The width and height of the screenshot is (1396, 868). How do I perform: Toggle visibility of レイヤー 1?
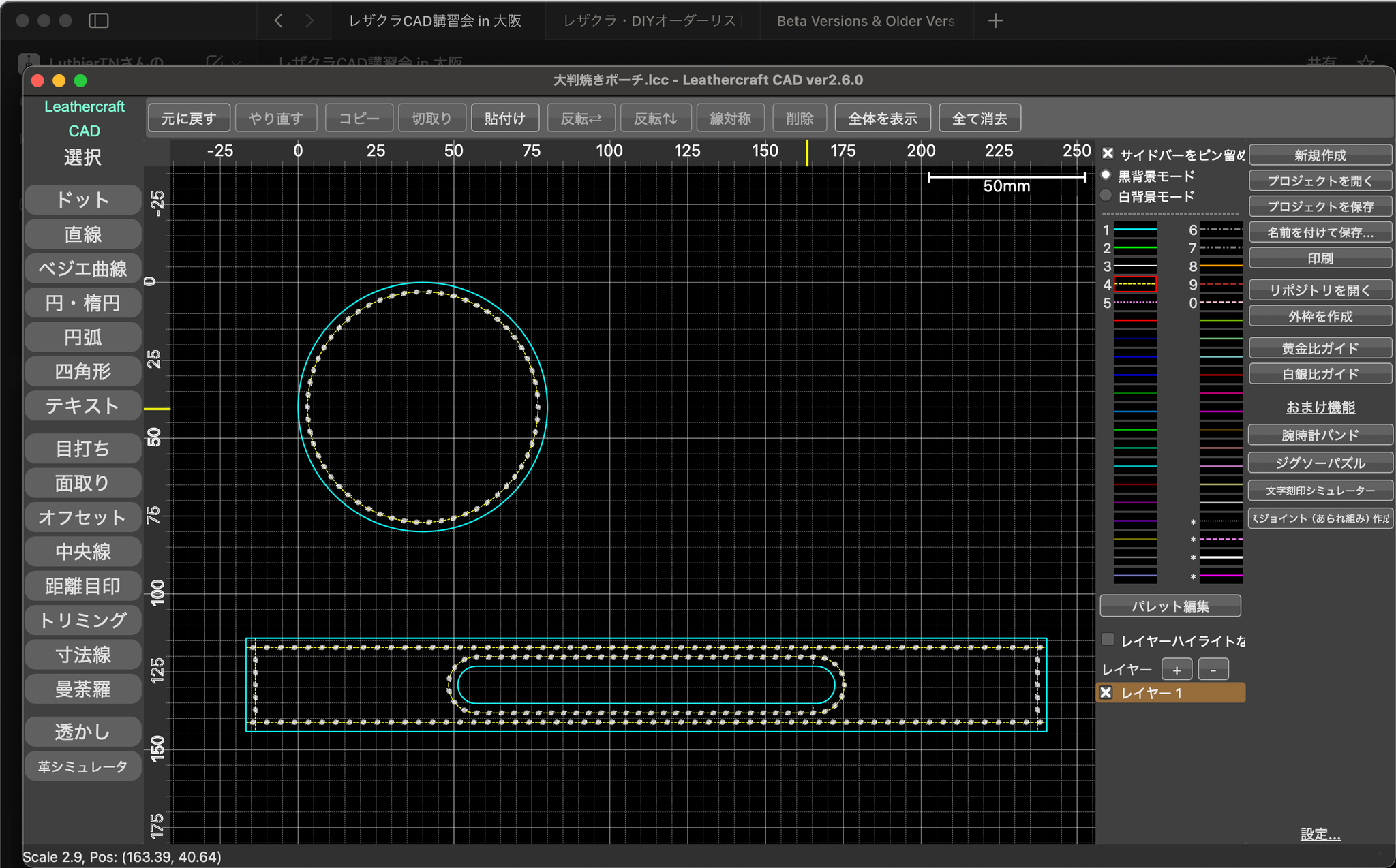coord(1106,693)
